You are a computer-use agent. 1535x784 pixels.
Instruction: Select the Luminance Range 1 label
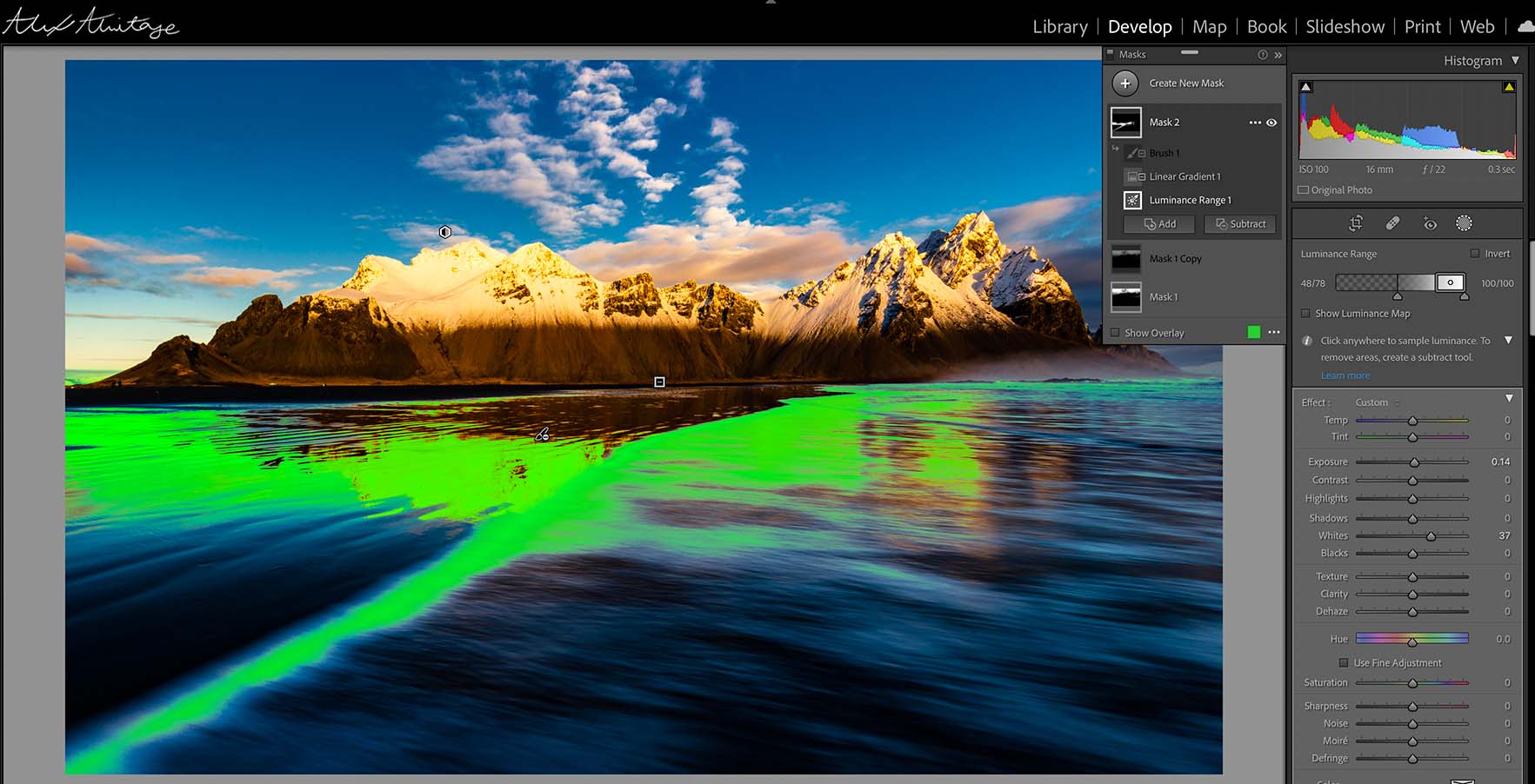(x=1190, y=200)
